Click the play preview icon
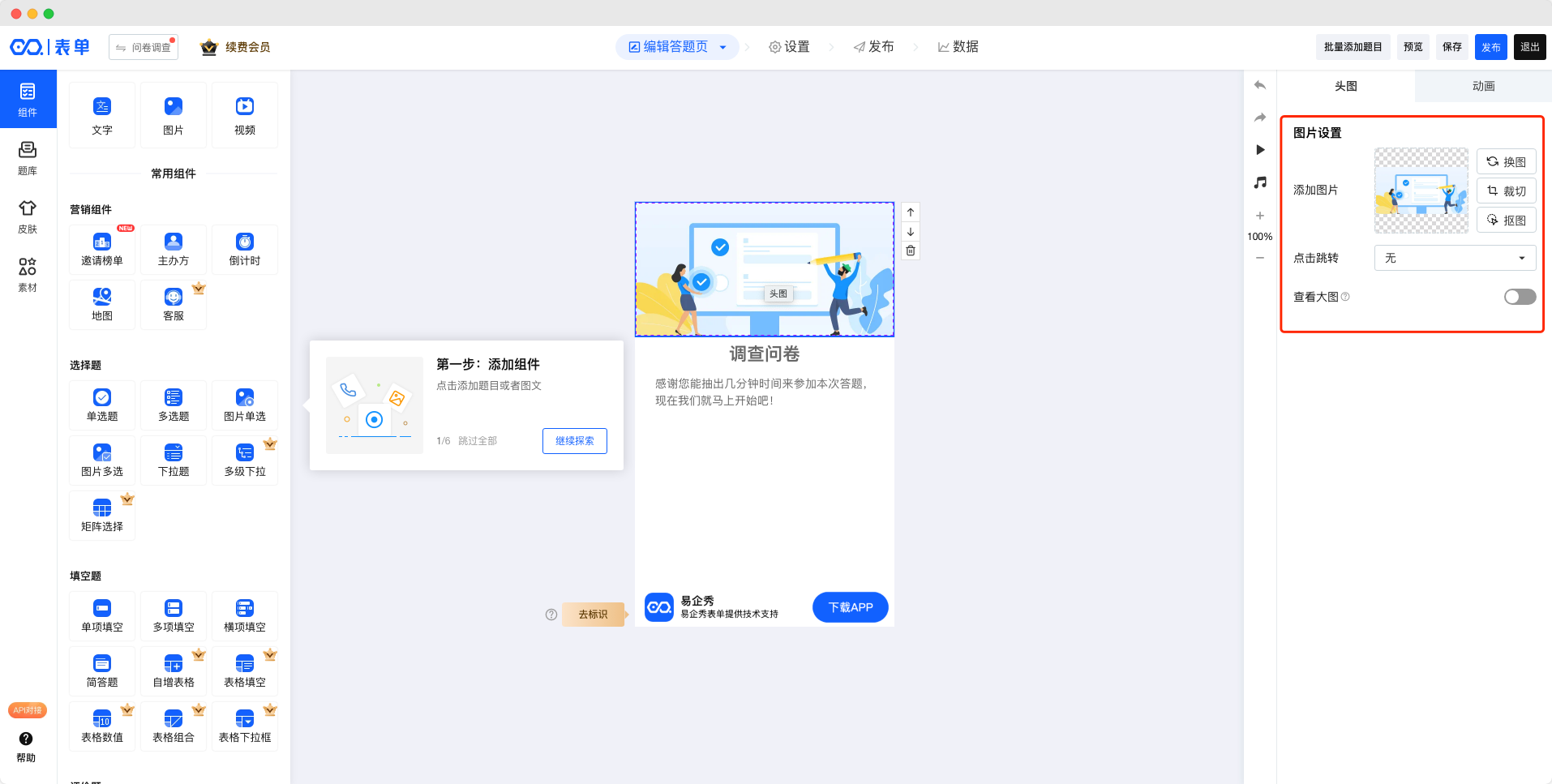The width and height of the screenshot is (1552, 784). coord(1260,150)
